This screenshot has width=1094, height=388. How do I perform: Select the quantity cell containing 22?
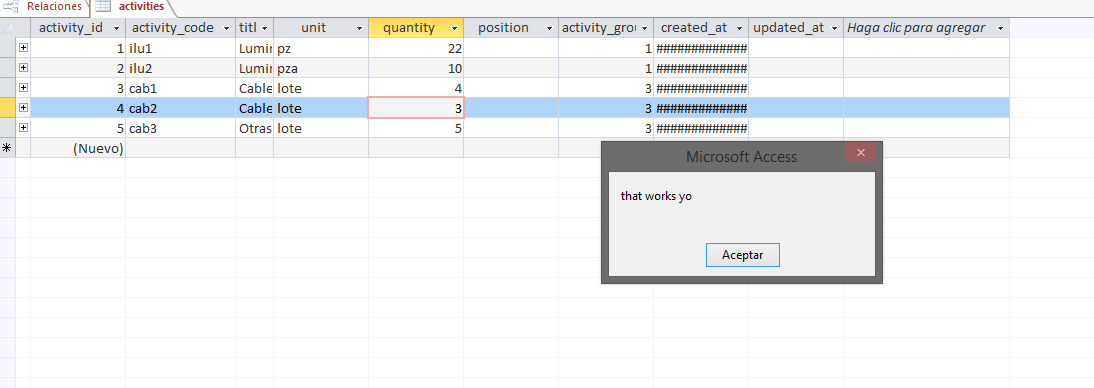[416, 48]
